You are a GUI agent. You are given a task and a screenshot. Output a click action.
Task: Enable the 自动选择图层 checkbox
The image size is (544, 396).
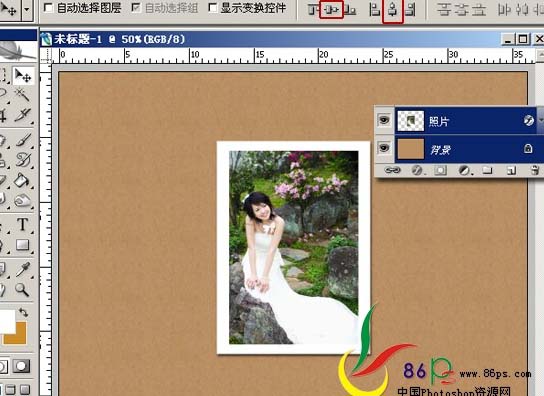click(48, 8)
